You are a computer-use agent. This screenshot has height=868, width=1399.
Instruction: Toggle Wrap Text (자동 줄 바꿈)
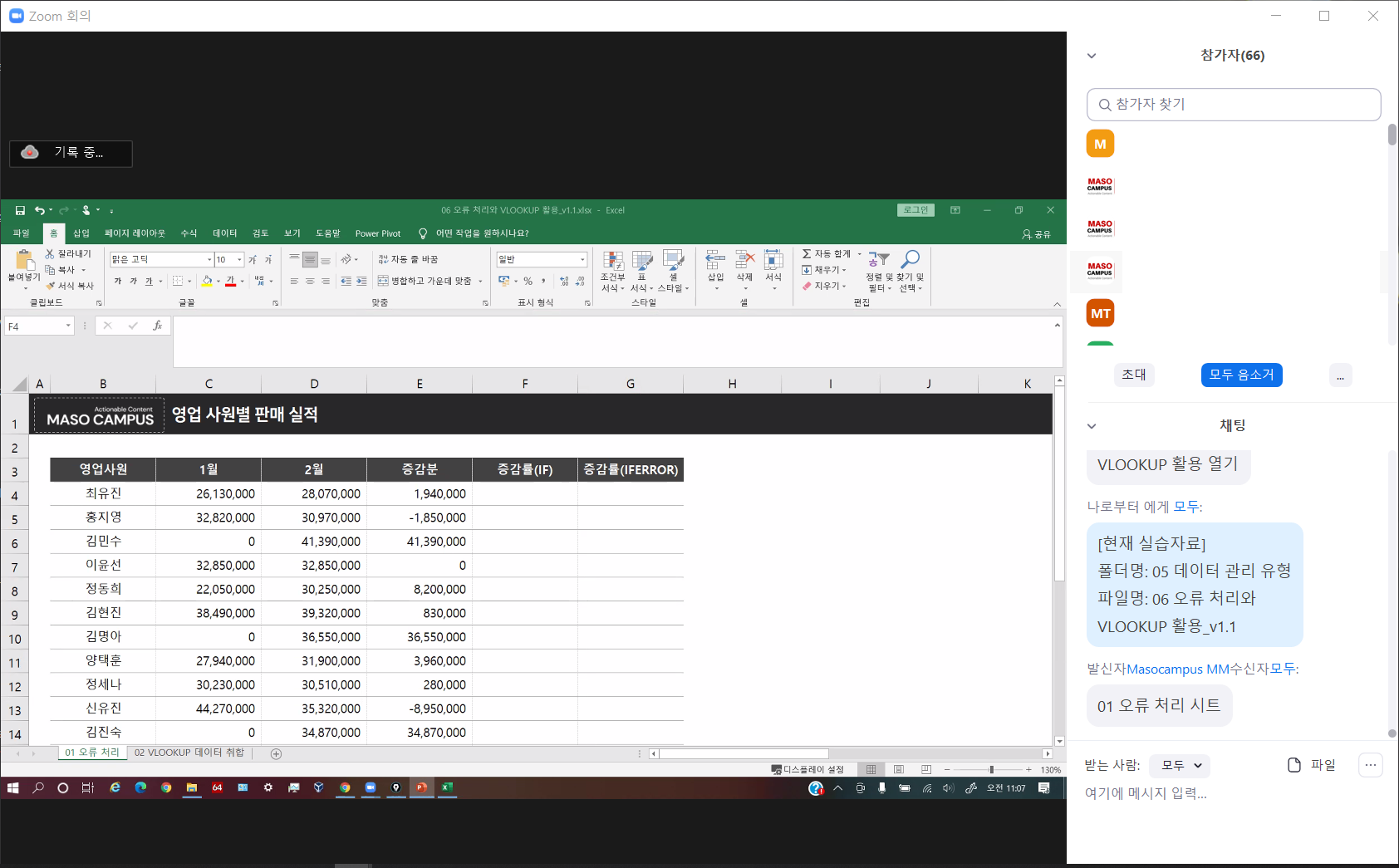tap(408, 259)
